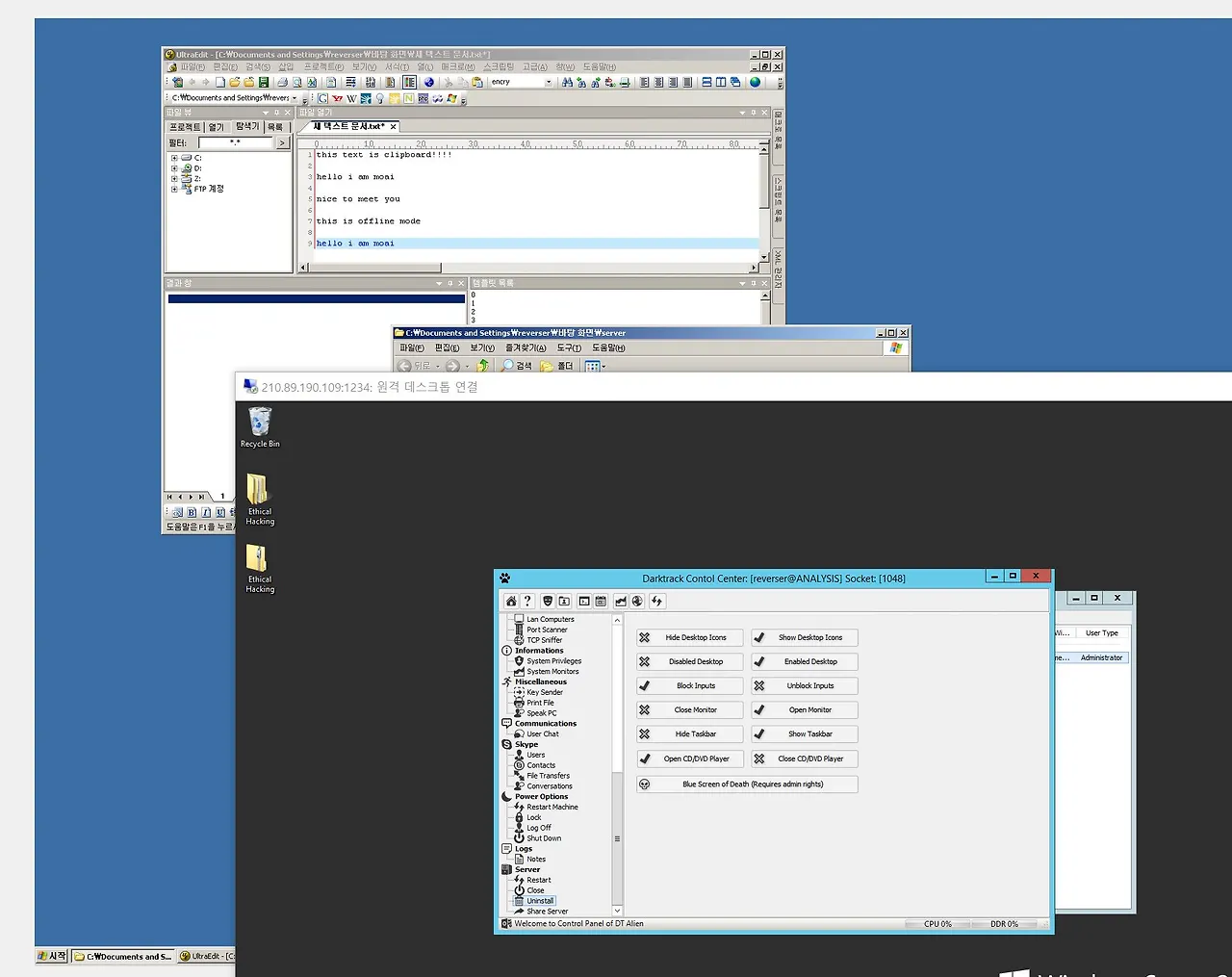Click the Darktrack tree scrollbar down arrow
The height and width of the screenshot is (977, 1232).
(617, 911)
